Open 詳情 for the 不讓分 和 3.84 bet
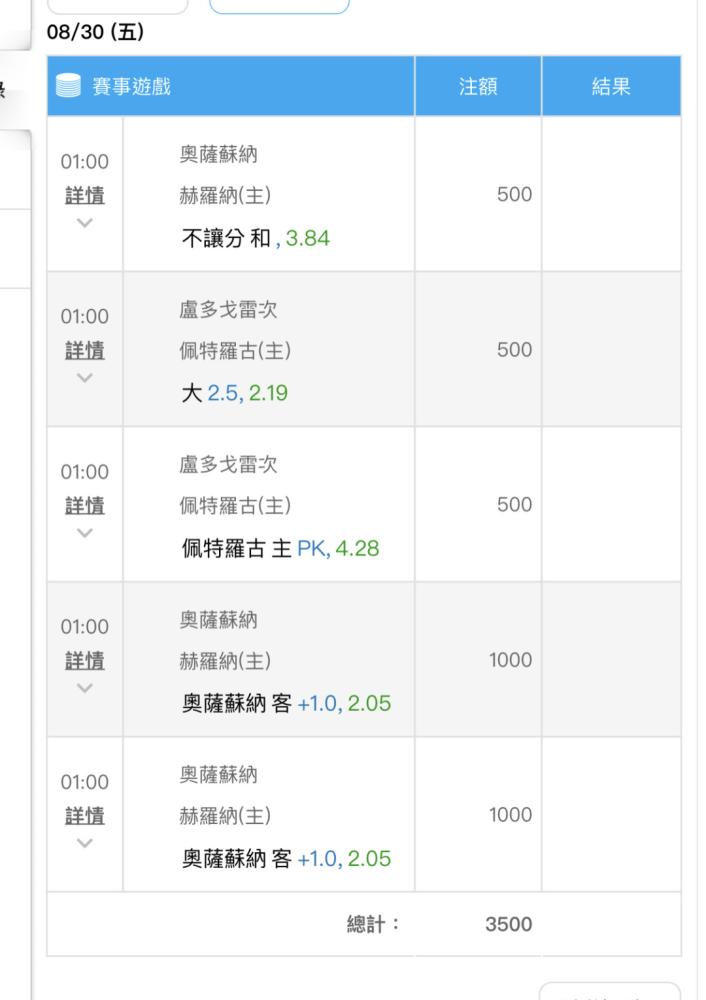The image size is (706, 1000). pyautogui.click(x=85, y=195)
